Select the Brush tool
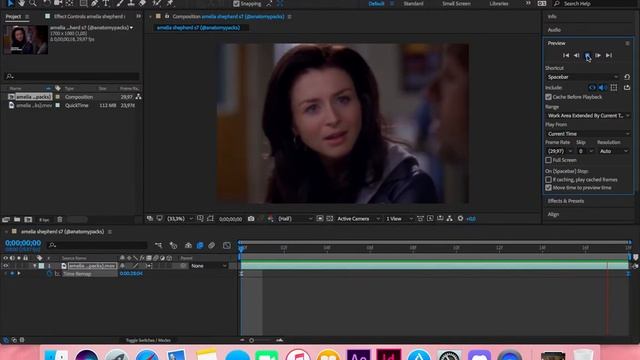The width and height of the screenshot is (640, 360). (120, 3)
